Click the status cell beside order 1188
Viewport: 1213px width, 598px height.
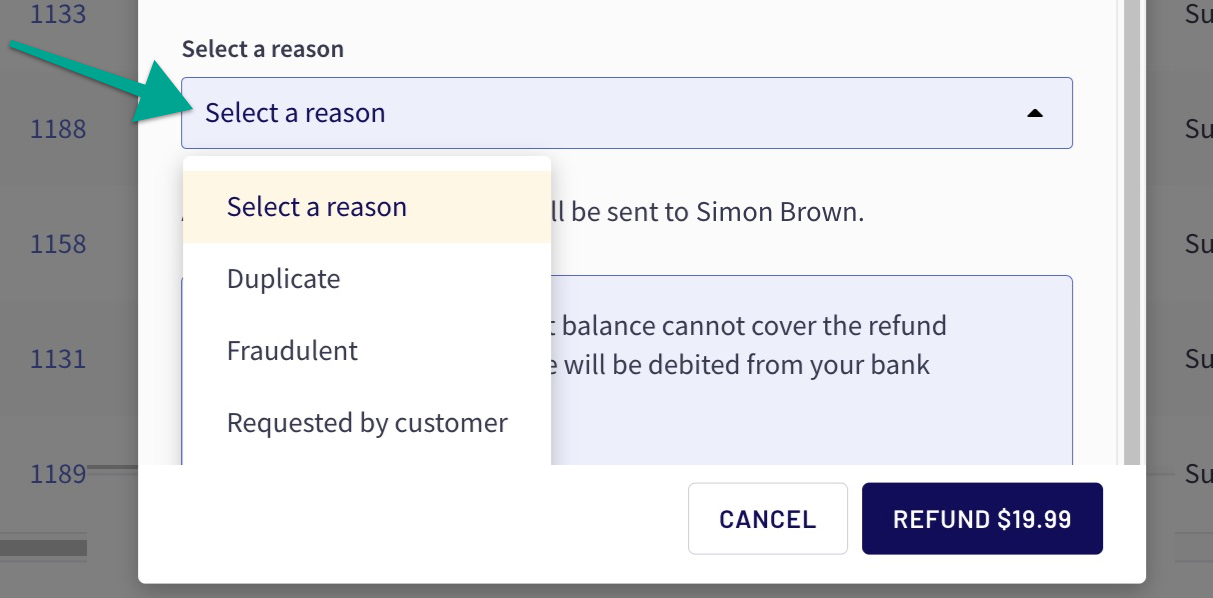click(x=1198, y=129)
